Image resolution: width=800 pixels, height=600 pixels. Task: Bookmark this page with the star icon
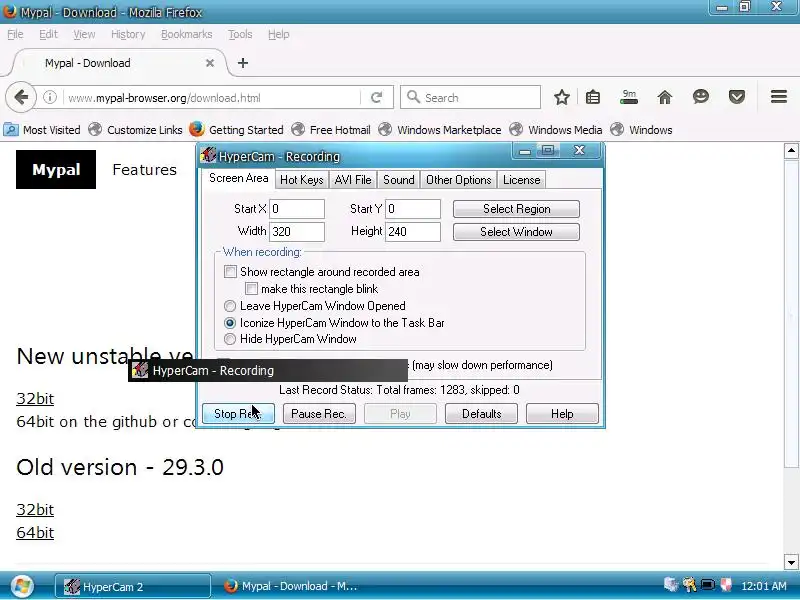click(x=562, y=97)
